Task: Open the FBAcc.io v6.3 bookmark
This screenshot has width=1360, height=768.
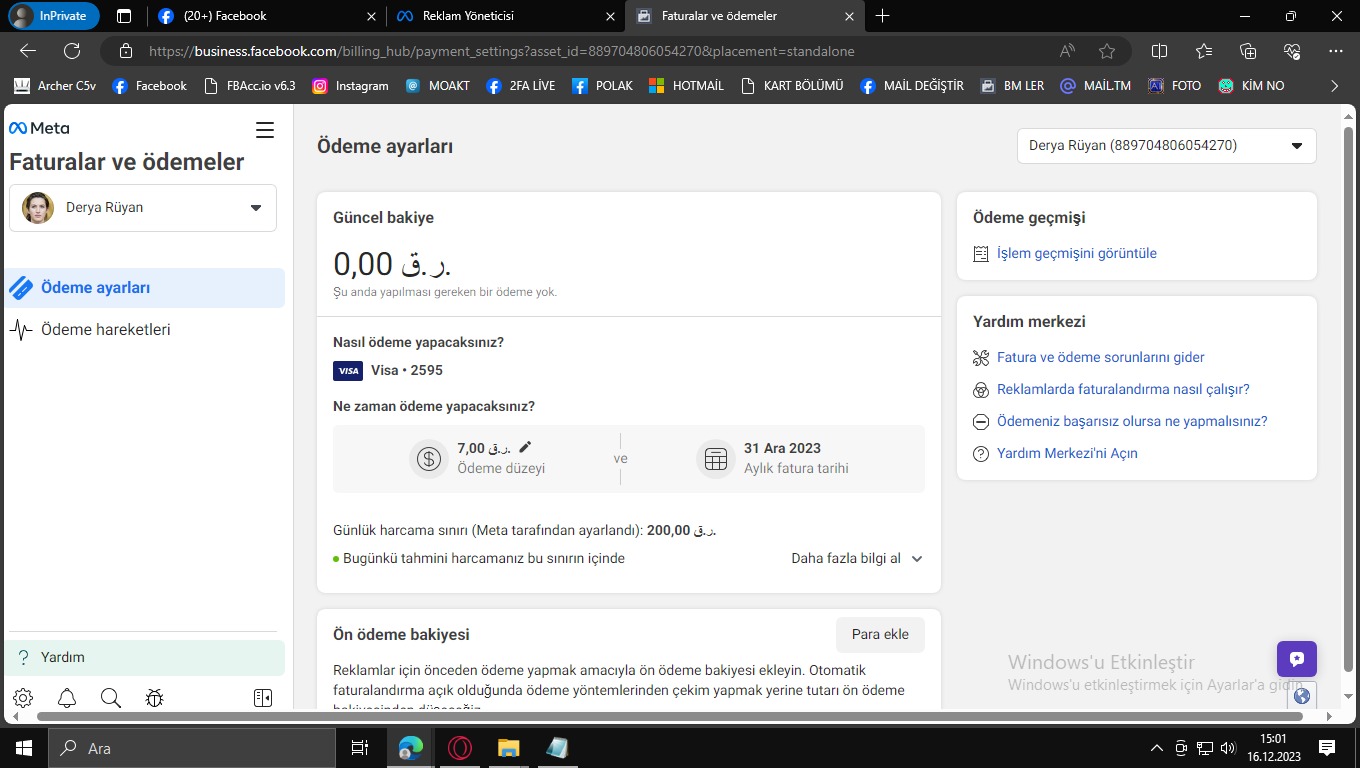Action: 249,86
